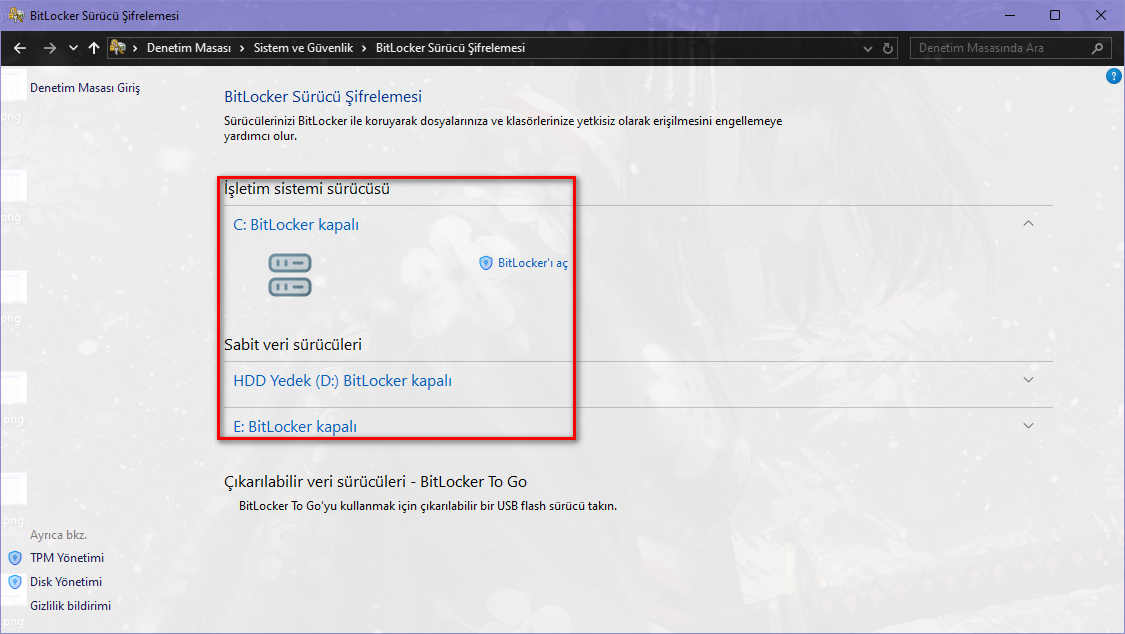Close the BitLocker window
1125x634 pixels.
pyautogui.click(x=1101, y=15)
